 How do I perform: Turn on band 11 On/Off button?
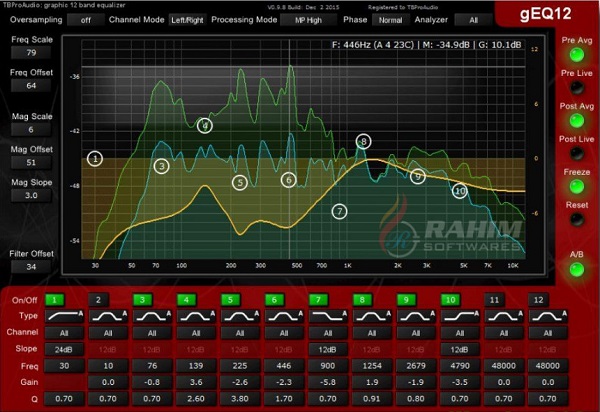coord(494,300)
